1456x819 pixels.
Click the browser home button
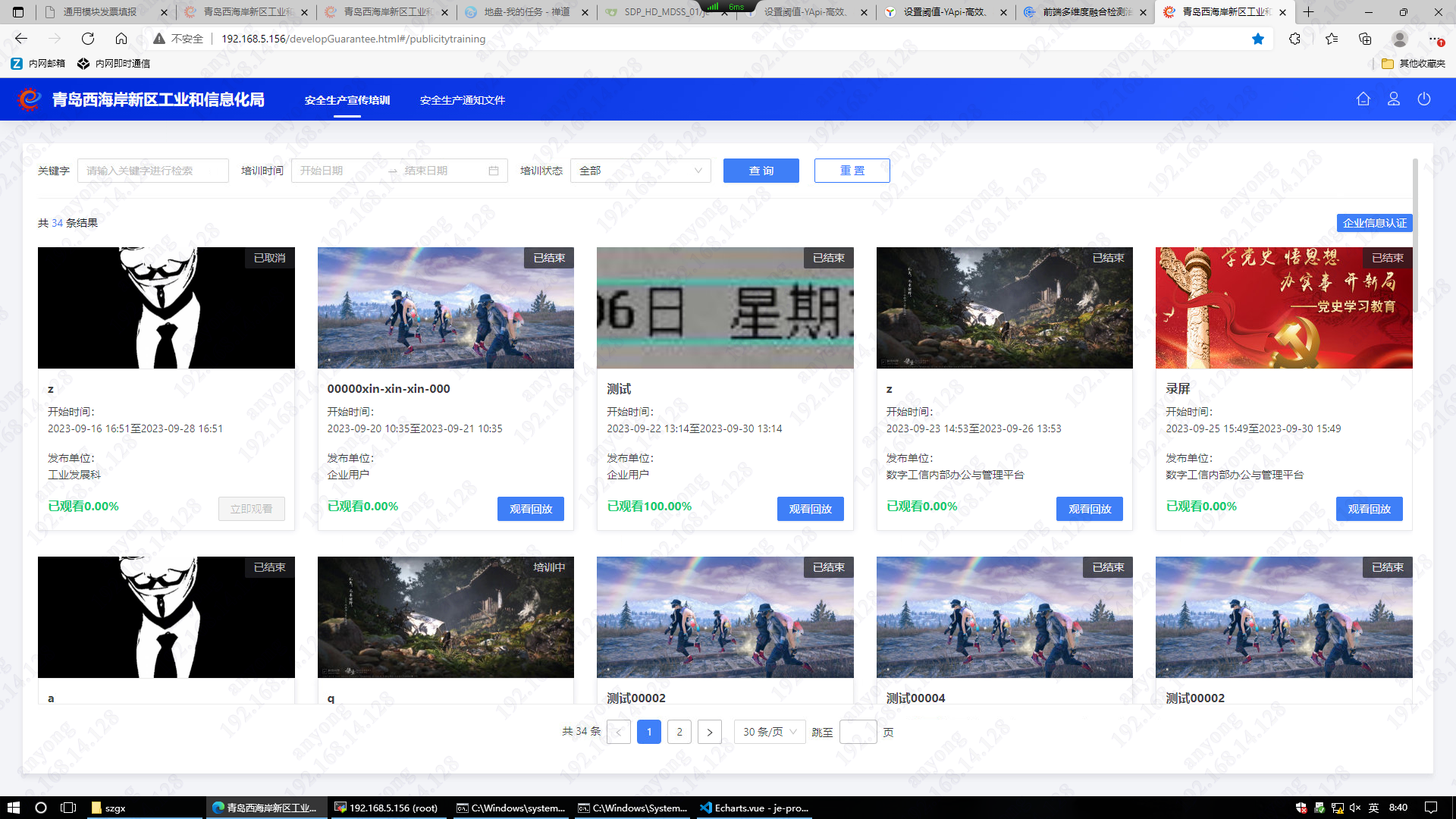[x=121, y=39]
